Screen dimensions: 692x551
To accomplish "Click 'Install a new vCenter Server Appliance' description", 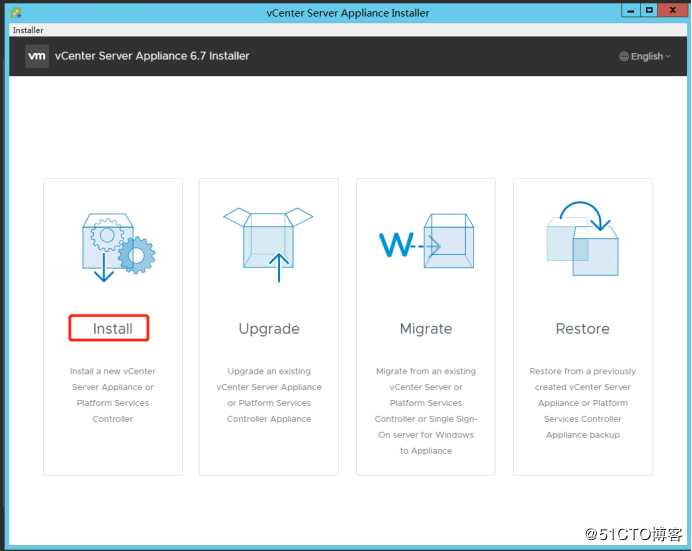I will (113, 395).
